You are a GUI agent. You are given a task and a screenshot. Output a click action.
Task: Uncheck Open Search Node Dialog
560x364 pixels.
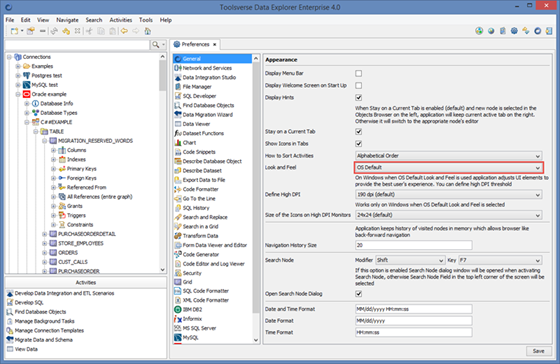[x=359, y=294]
